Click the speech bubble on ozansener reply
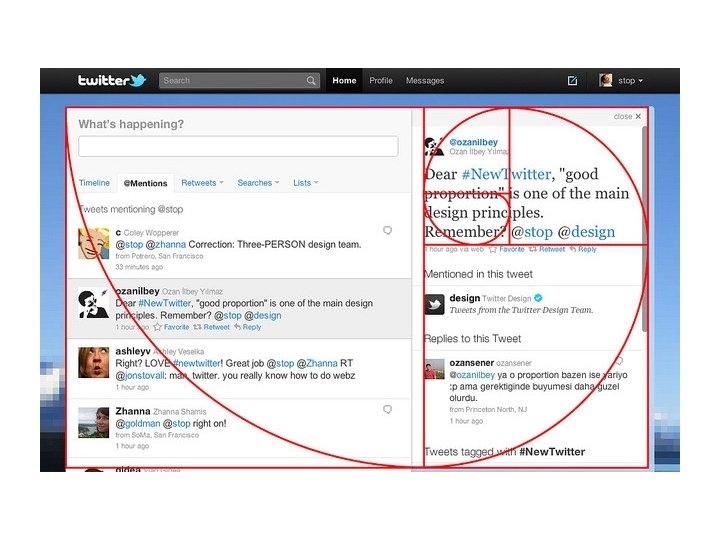 pyautogui.click(x=619, y=361)
